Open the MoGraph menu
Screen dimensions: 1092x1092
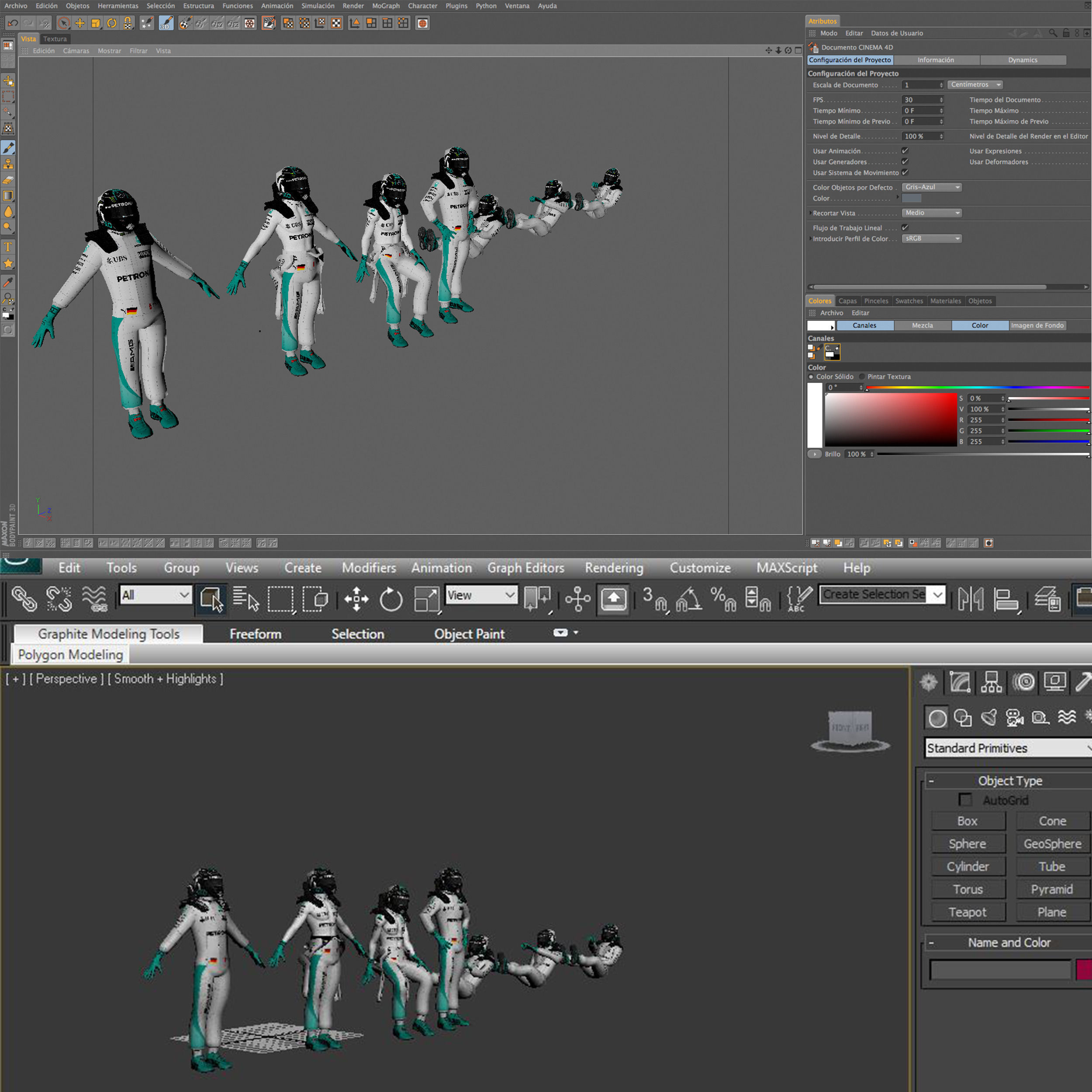point(386,6)
